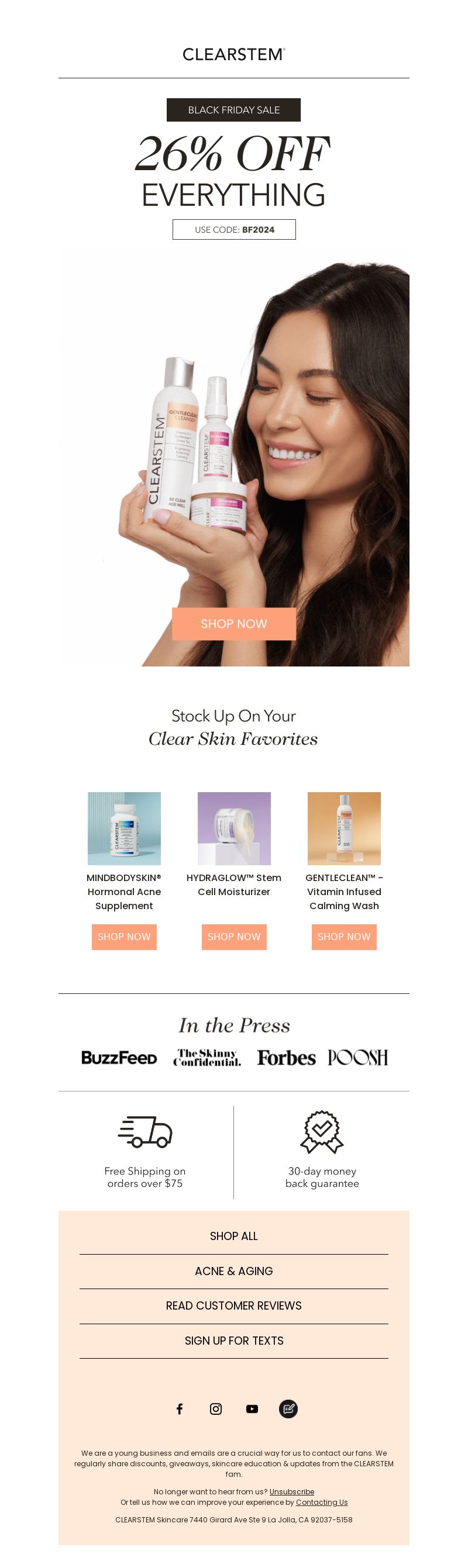Click The Skinny Confidential logo
The height and width of the screenshot is (1568, 468).
click(x=207, y=1058)
